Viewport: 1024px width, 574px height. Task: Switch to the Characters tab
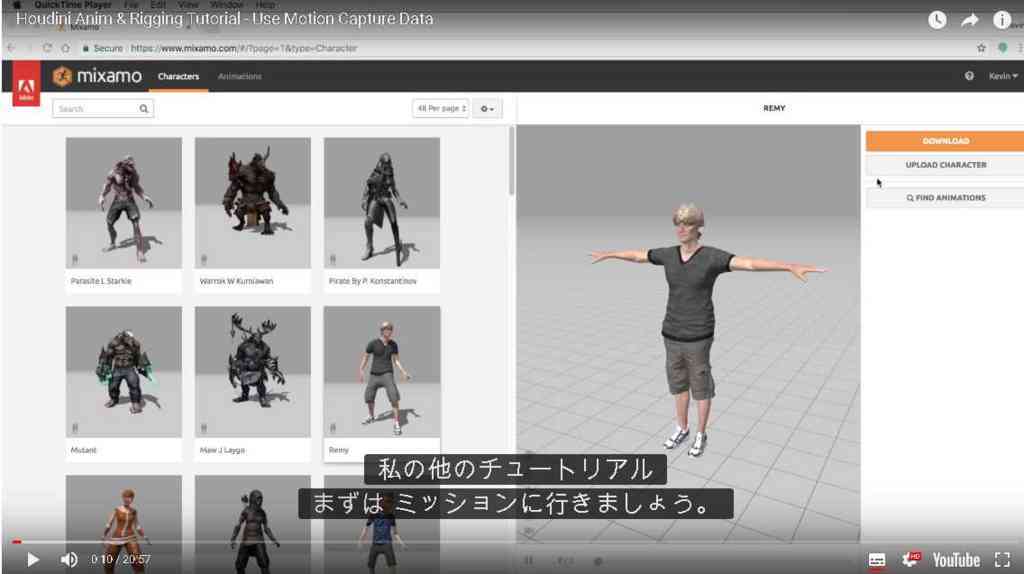(x=178, y=76)
